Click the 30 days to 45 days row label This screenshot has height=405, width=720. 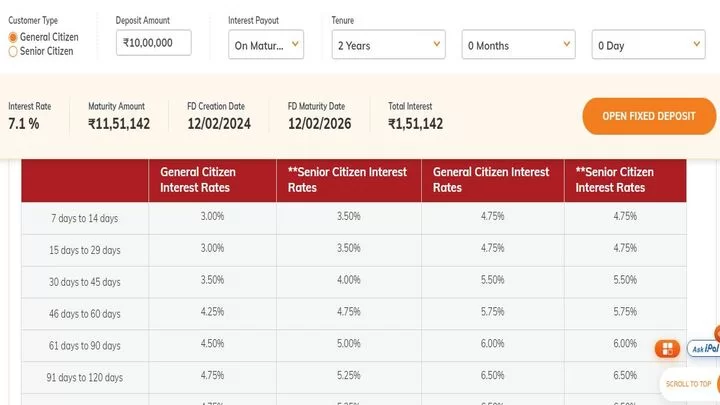click(84, 282)
